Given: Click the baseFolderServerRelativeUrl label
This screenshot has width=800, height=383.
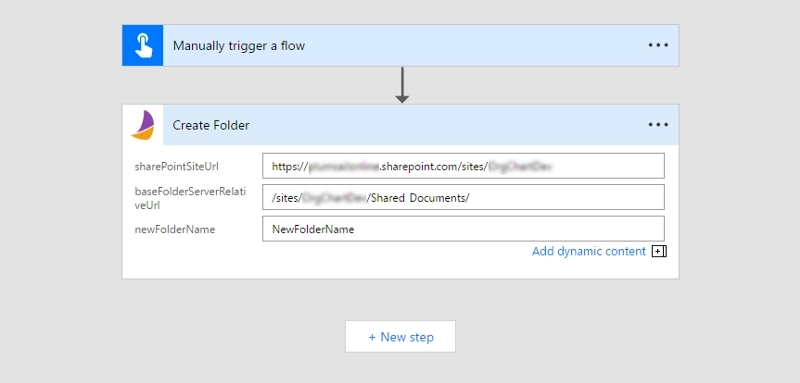Looking at the screenshot, I should tap(190, 198).
